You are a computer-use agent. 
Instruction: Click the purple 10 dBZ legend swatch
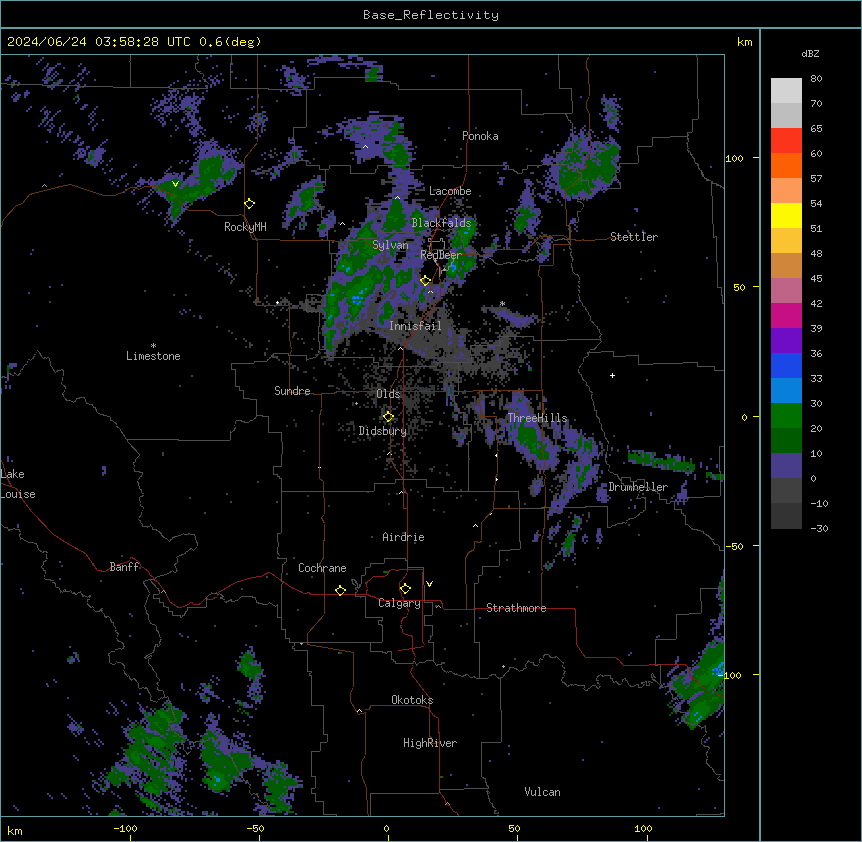coord(786,466)
